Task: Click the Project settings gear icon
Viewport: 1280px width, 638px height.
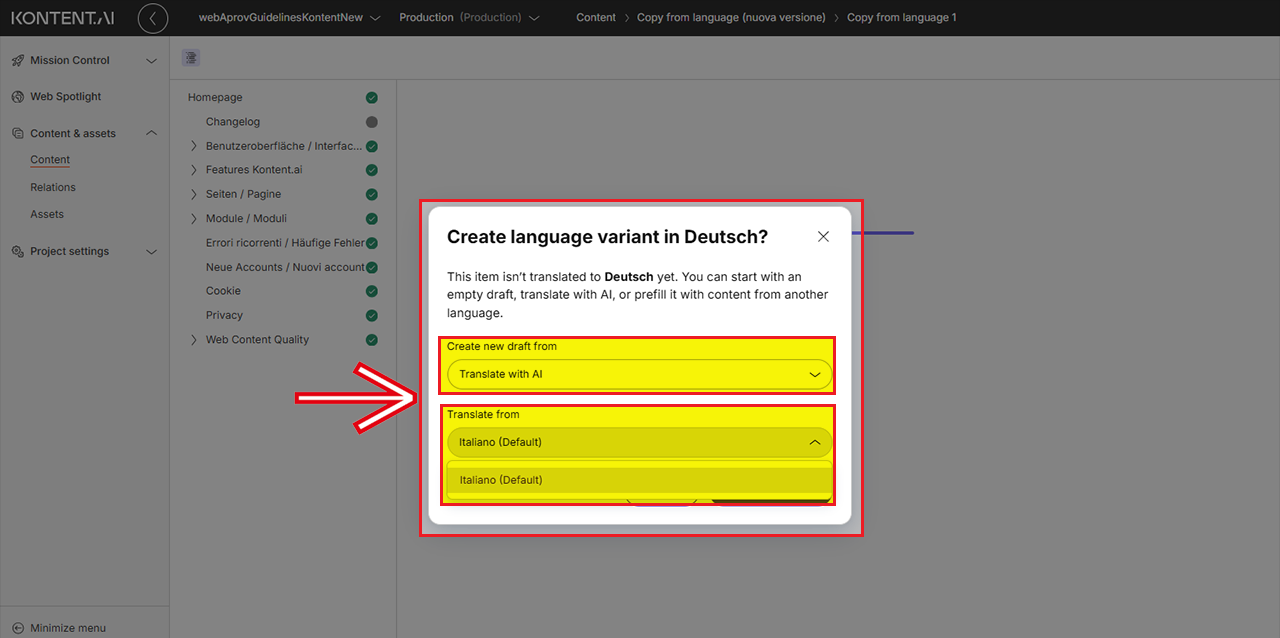Action: (18, 252)
